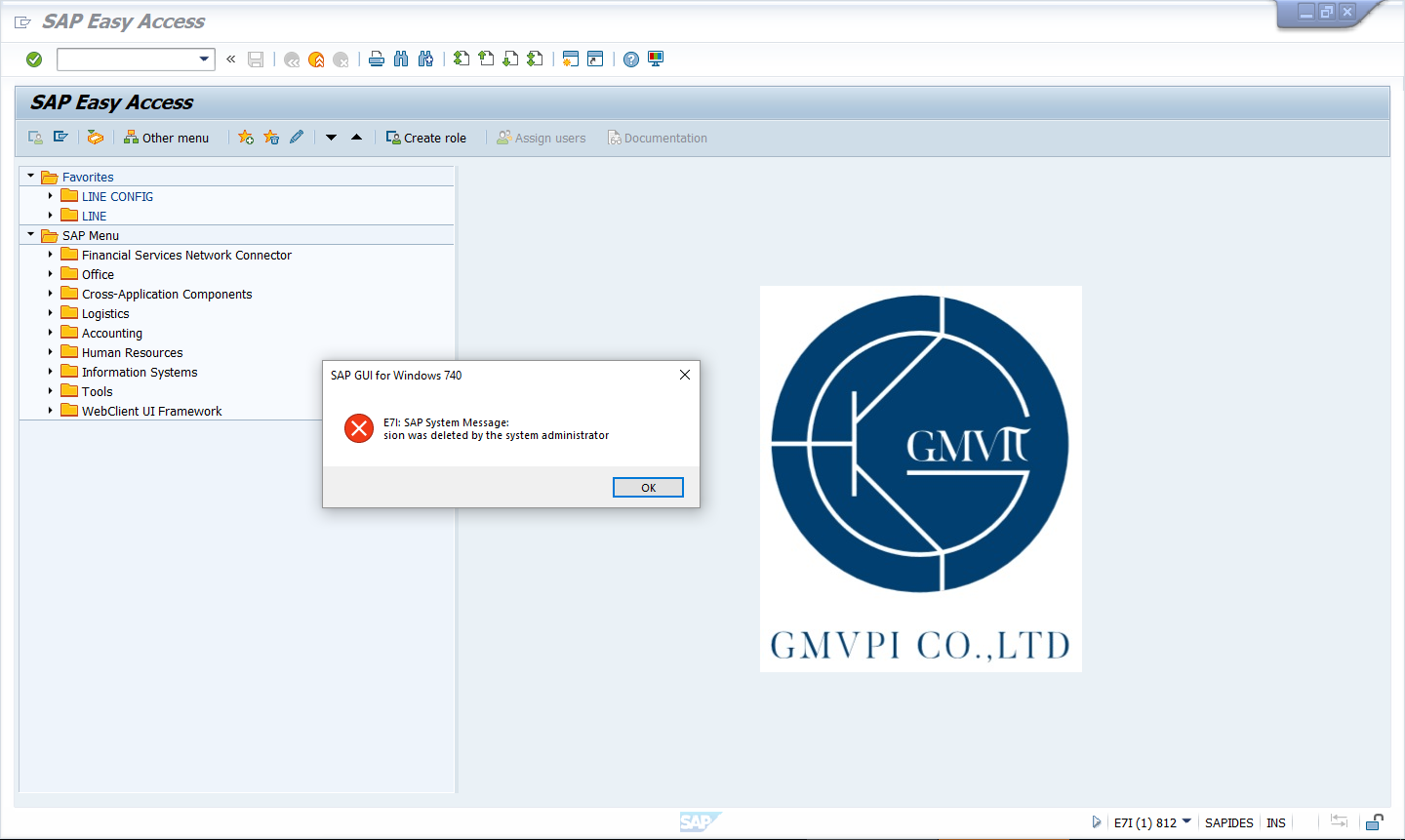This screenshot has width=1405, height=840.
Task: Click the Move Favorites Up arrow
Action: pyautogui.click(x=357, y=138)
